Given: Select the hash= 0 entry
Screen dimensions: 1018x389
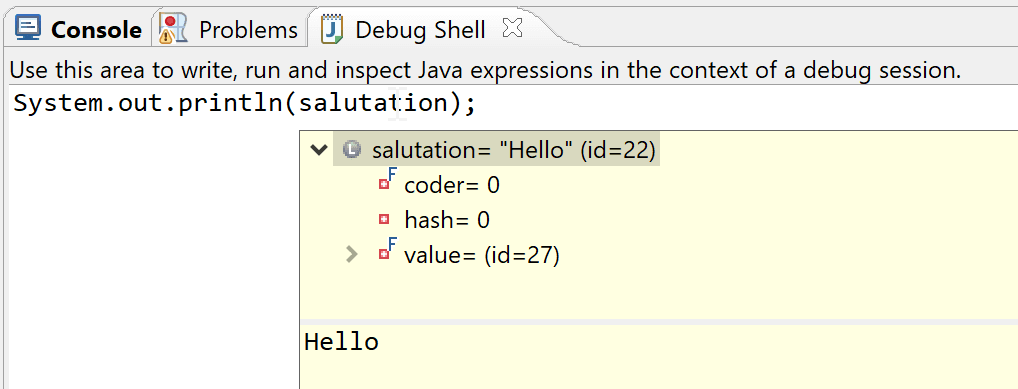Looking at the screenshot, I should click(x=447, y=220).
